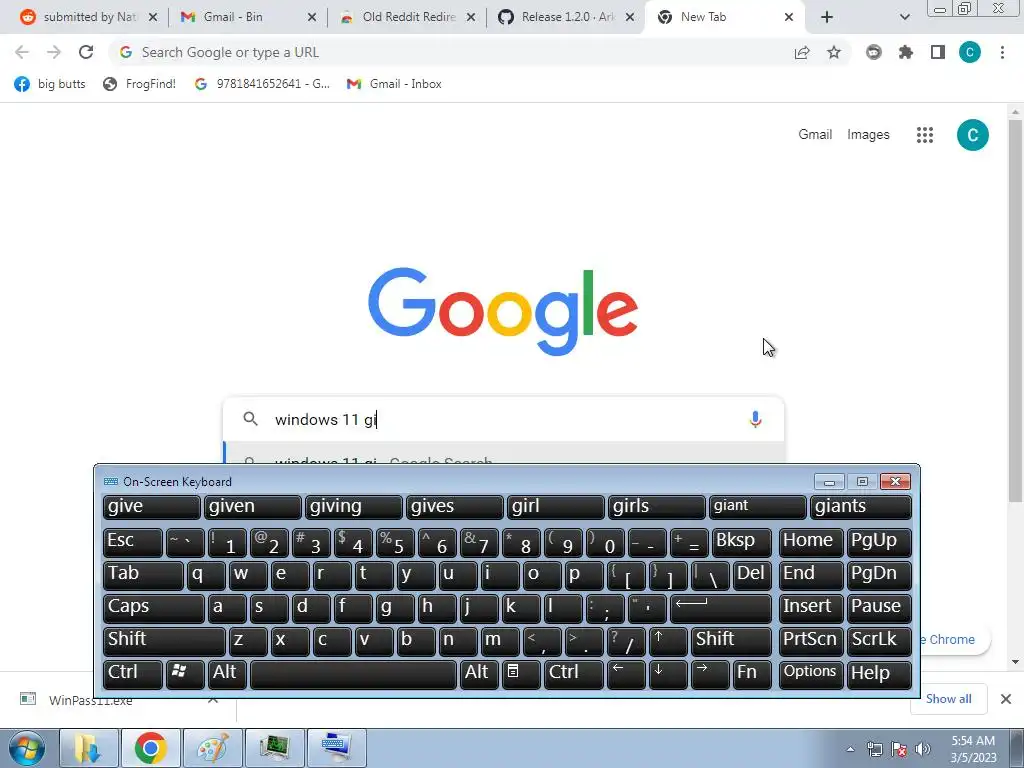Toggle the Chrome side panel icon
The width and height of the screenshot is (1024, 768).
938,52
